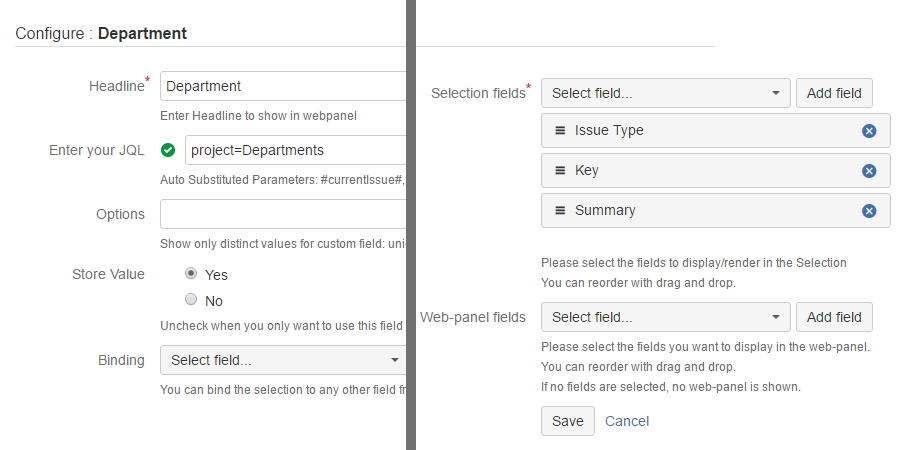Click drag handle for Summary row

pos(560,211)
